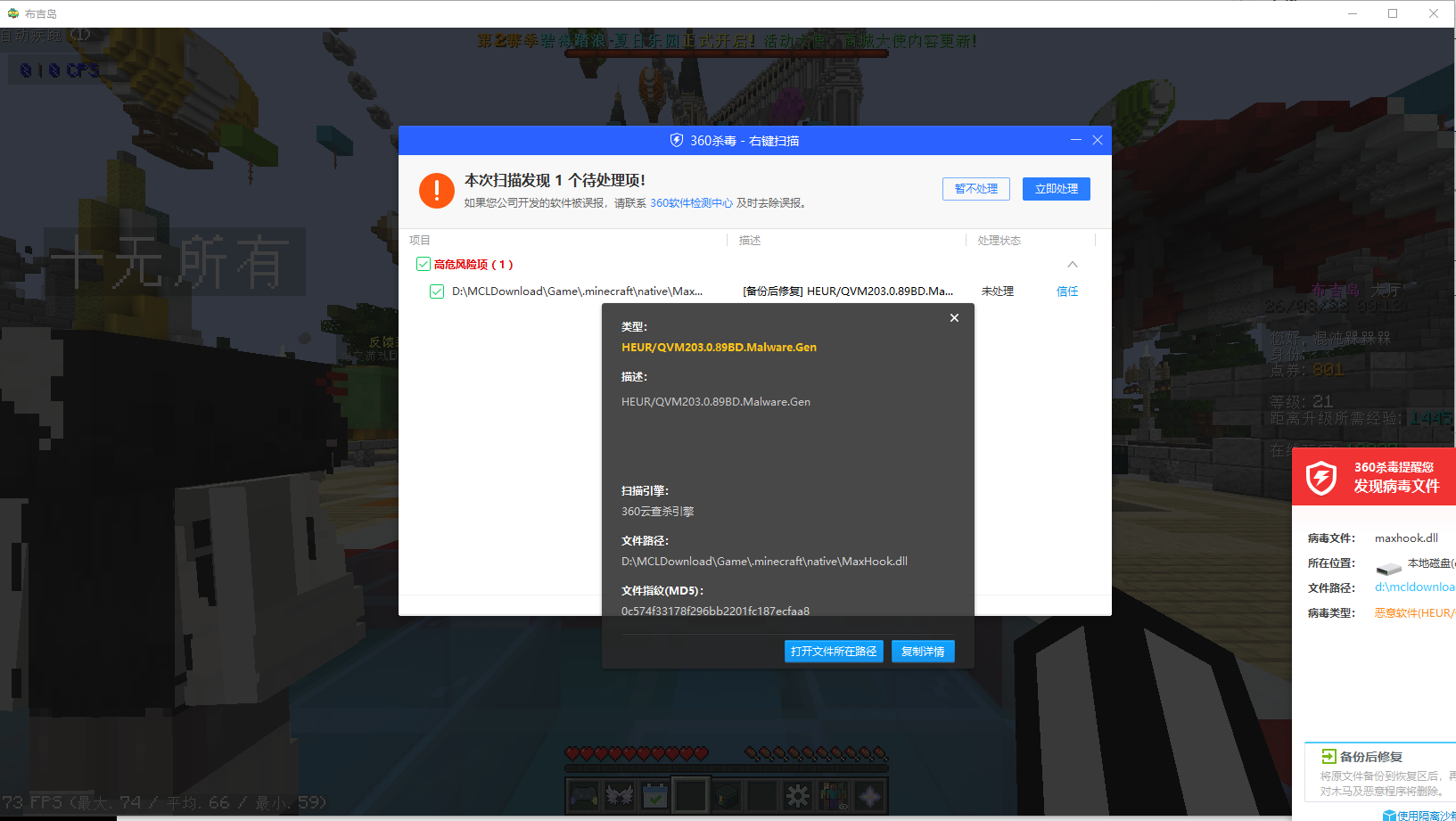Screen dimensions: 1456x821
Task: Minimize the 布吉岛 game window
Action: coord(1353,13)
